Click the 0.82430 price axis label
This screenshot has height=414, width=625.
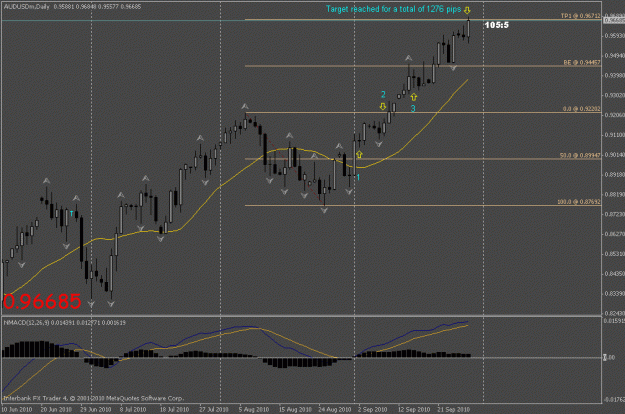[x=614, y=314]
